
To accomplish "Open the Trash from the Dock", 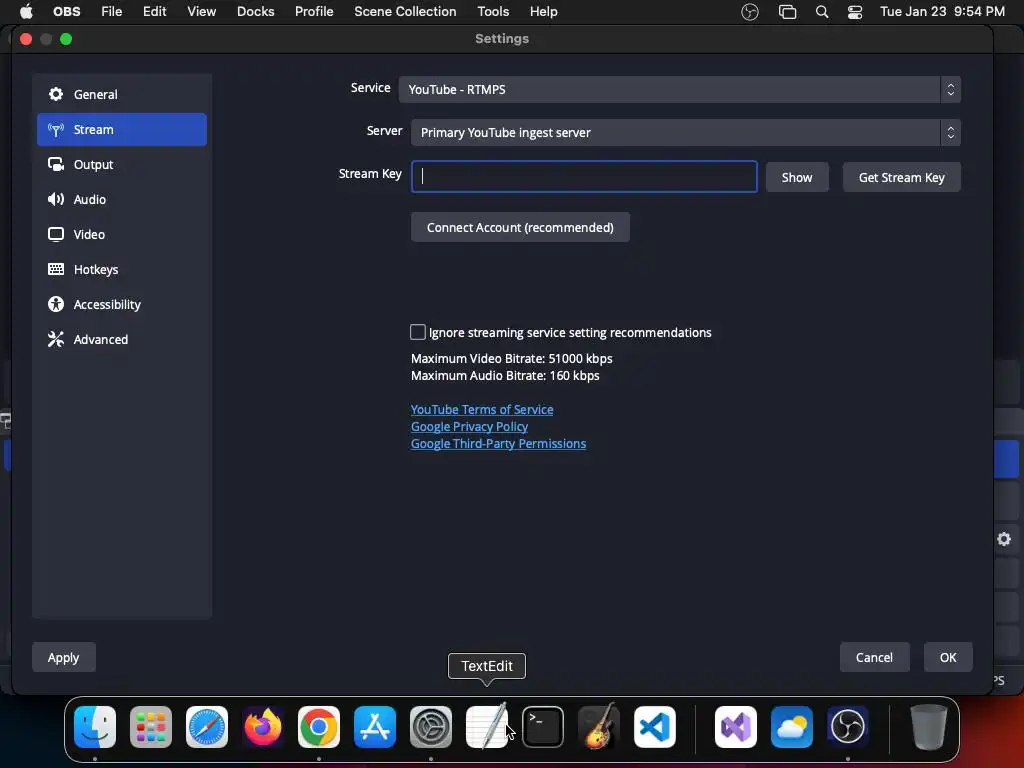I will point(929,726).
